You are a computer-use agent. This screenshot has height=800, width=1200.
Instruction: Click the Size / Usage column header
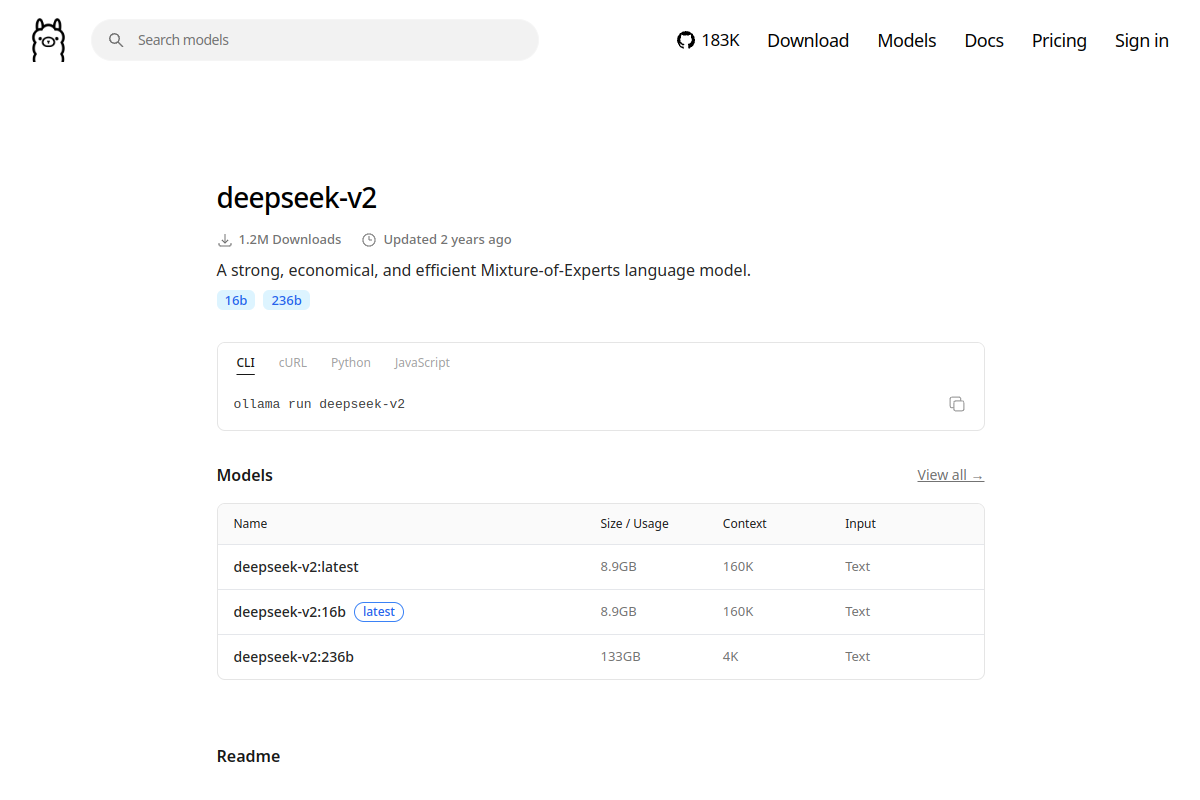634,523
